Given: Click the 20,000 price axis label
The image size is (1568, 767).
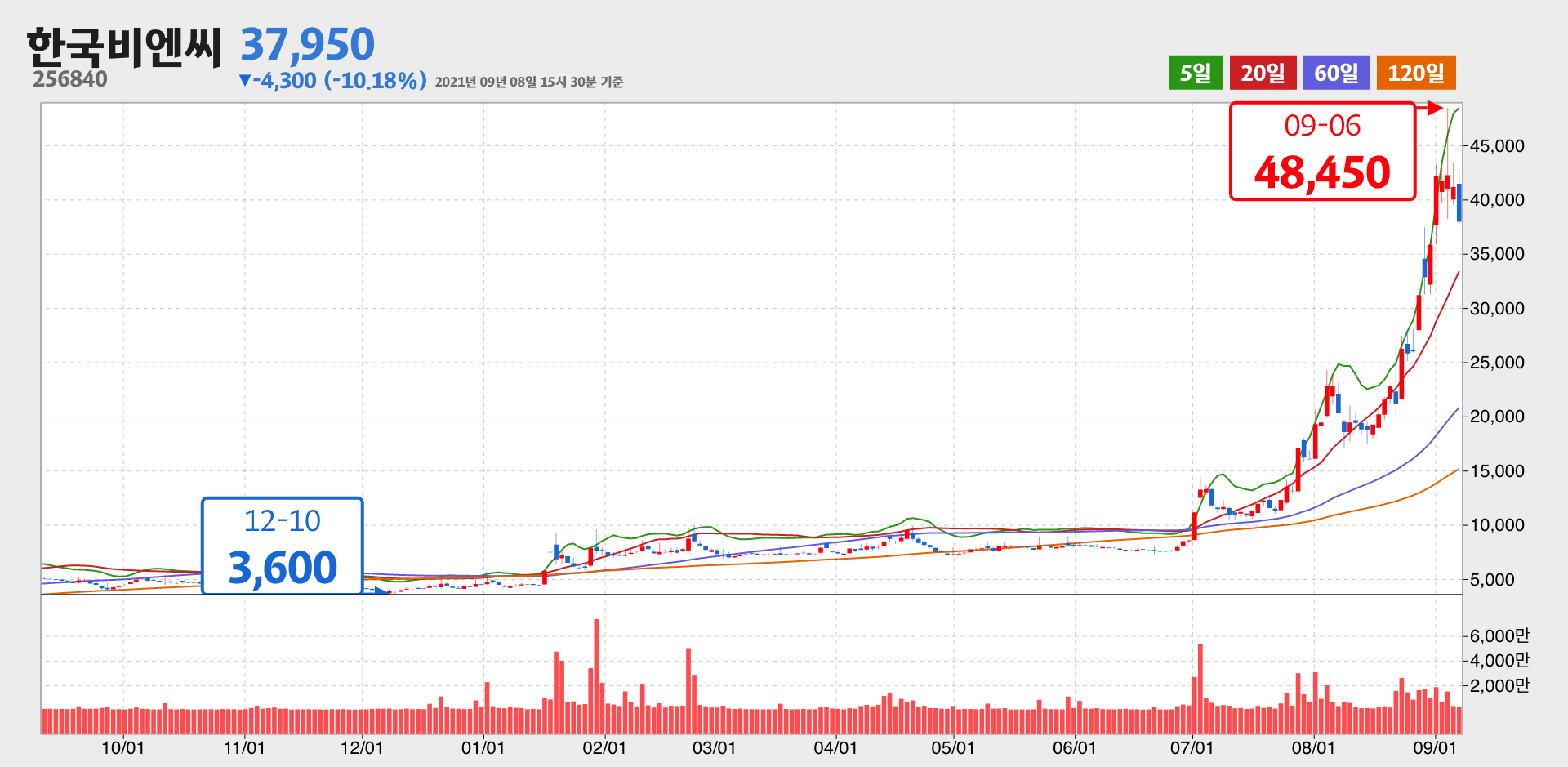Looking at the screenshot, I should click(x=1497, y=417).
